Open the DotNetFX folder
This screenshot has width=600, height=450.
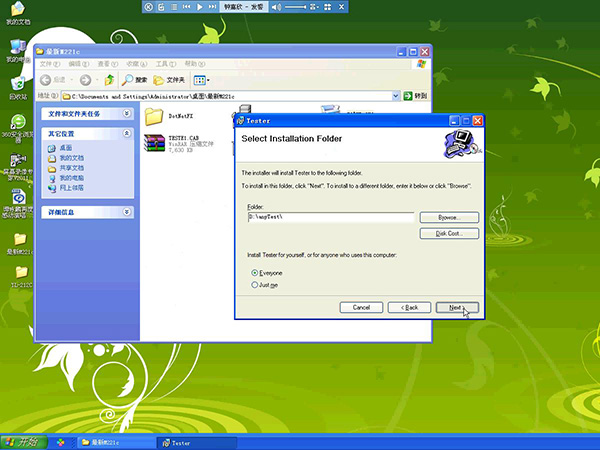click(153, 115)
